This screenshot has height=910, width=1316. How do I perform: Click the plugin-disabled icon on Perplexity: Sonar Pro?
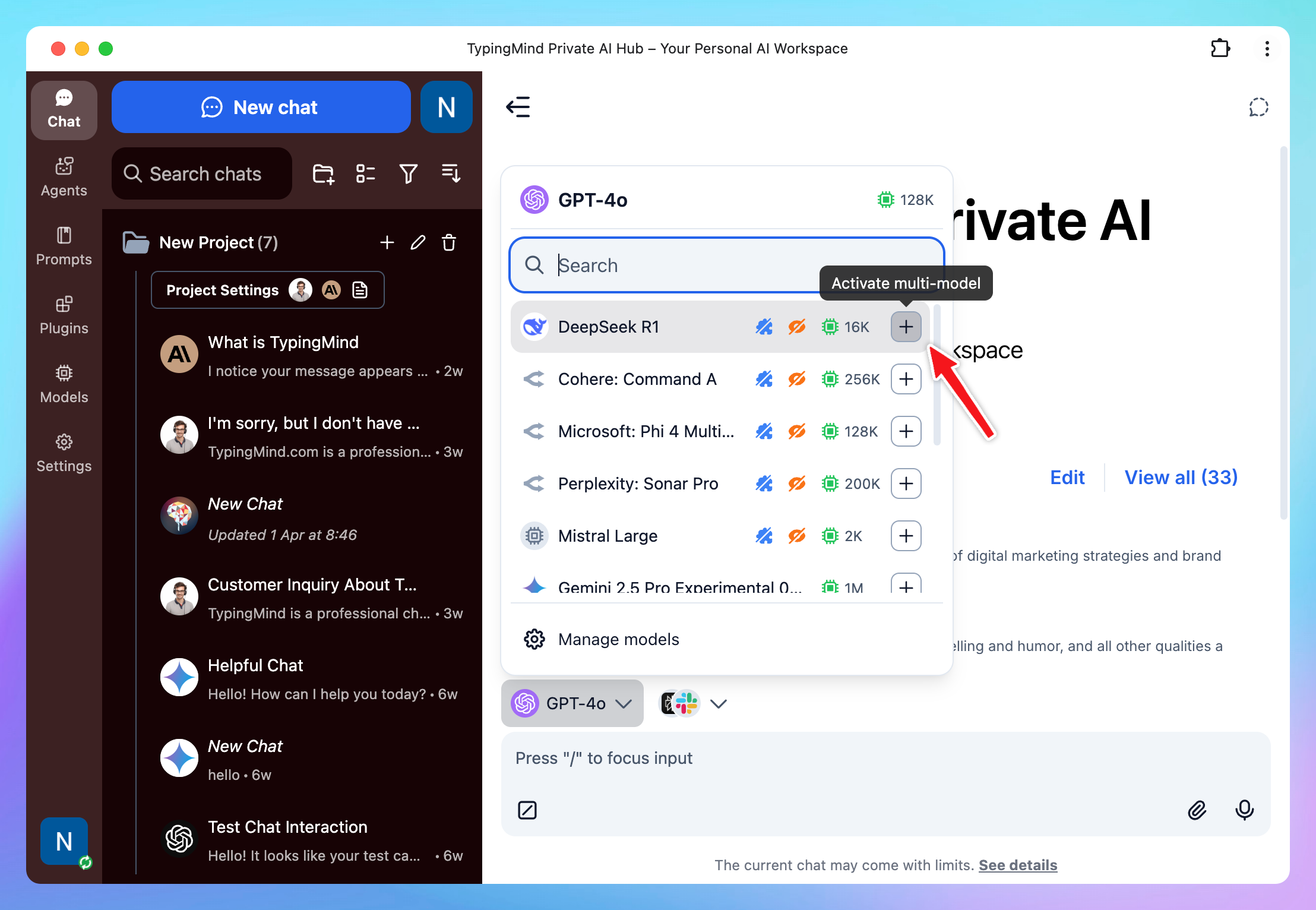[764, 484]
